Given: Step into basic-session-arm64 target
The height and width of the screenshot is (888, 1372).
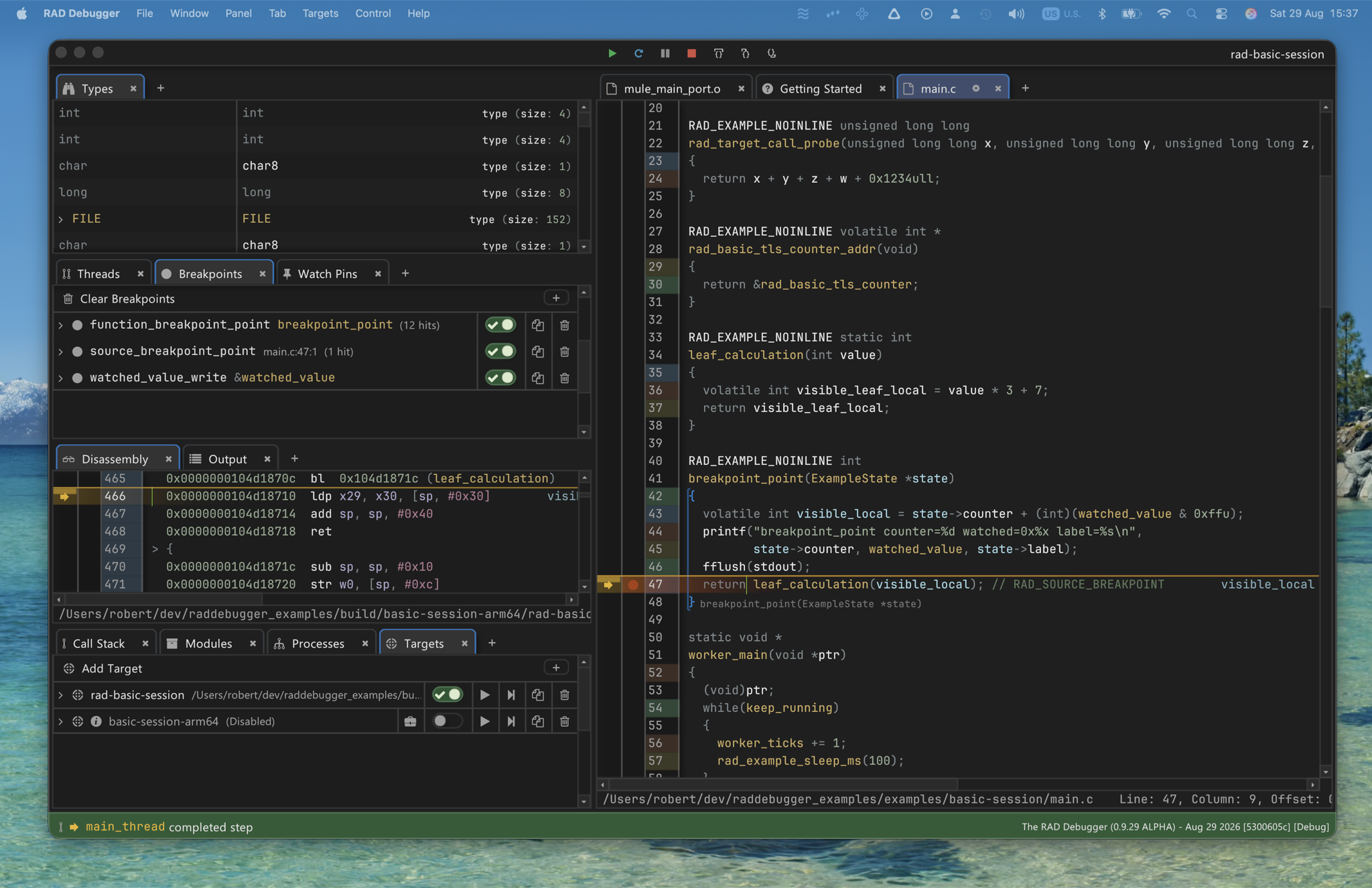Looking at the screenshot, I should [511, 721].
